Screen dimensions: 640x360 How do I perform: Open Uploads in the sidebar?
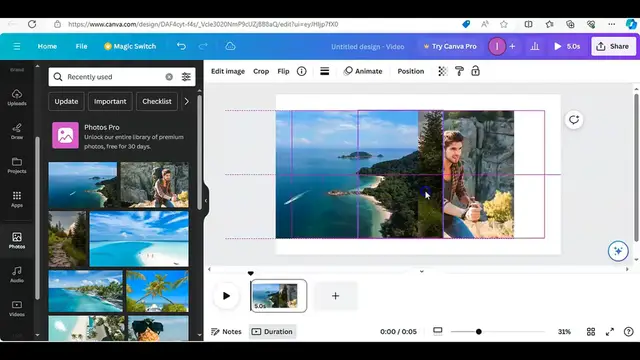click(x=17, y=98)
